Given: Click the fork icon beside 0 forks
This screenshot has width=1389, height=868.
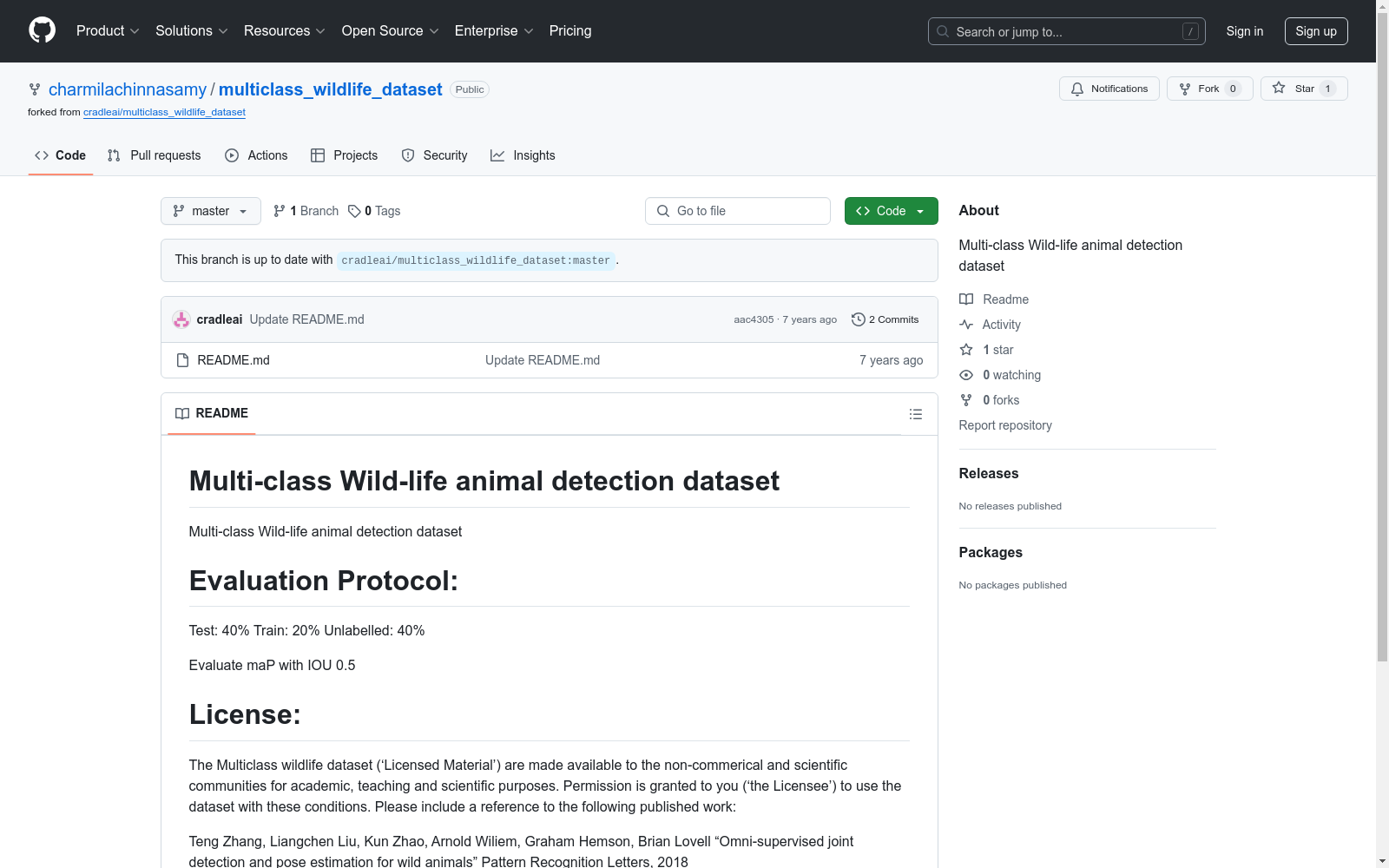Looking at the screenshot, I should coord(966,400).
